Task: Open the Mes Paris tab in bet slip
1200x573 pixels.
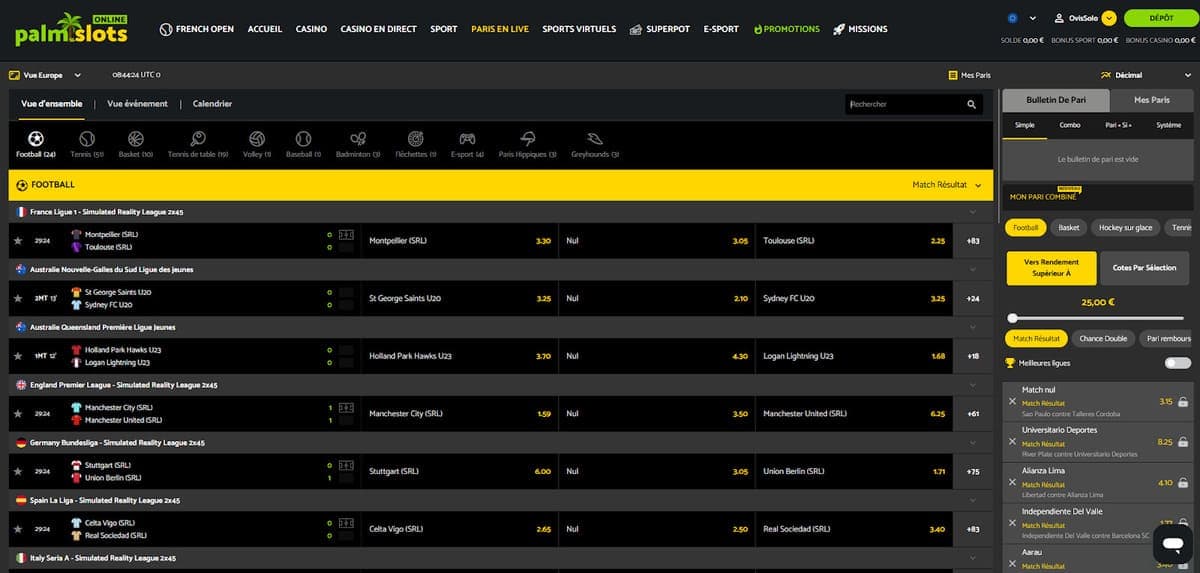Action: click(x=1152, y=100)
